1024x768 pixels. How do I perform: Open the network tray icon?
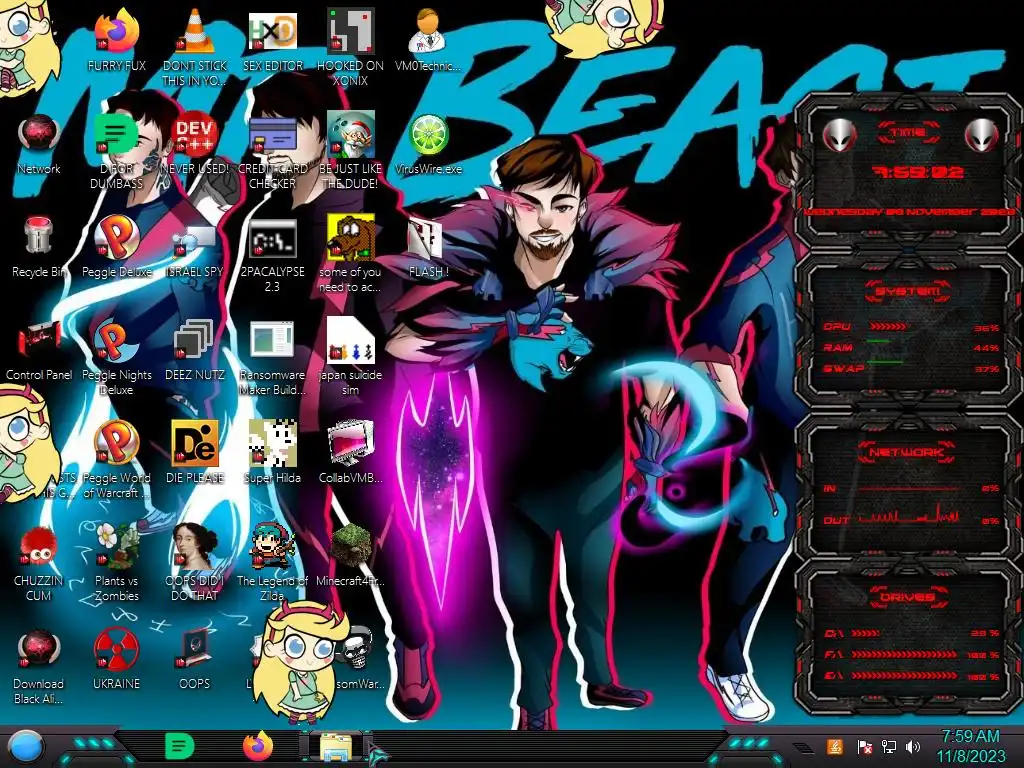888,746
